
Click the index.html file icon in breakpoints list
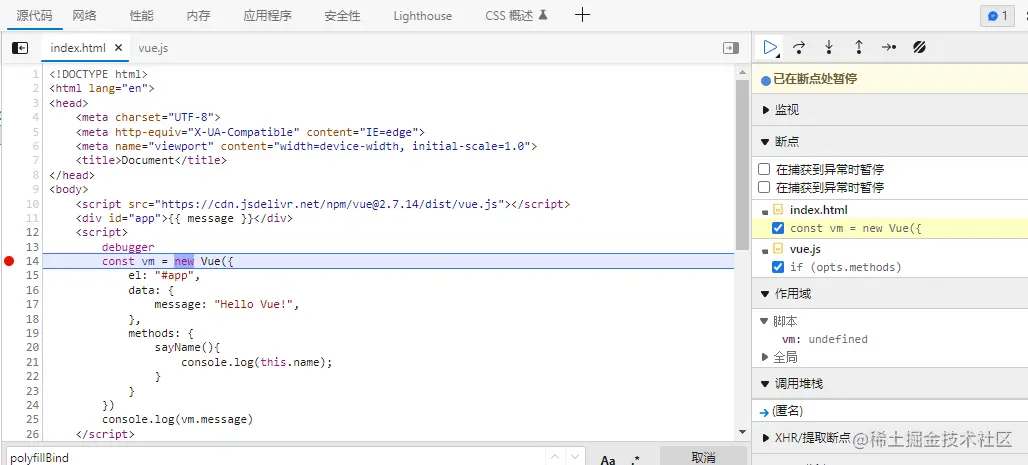(778, 210)
